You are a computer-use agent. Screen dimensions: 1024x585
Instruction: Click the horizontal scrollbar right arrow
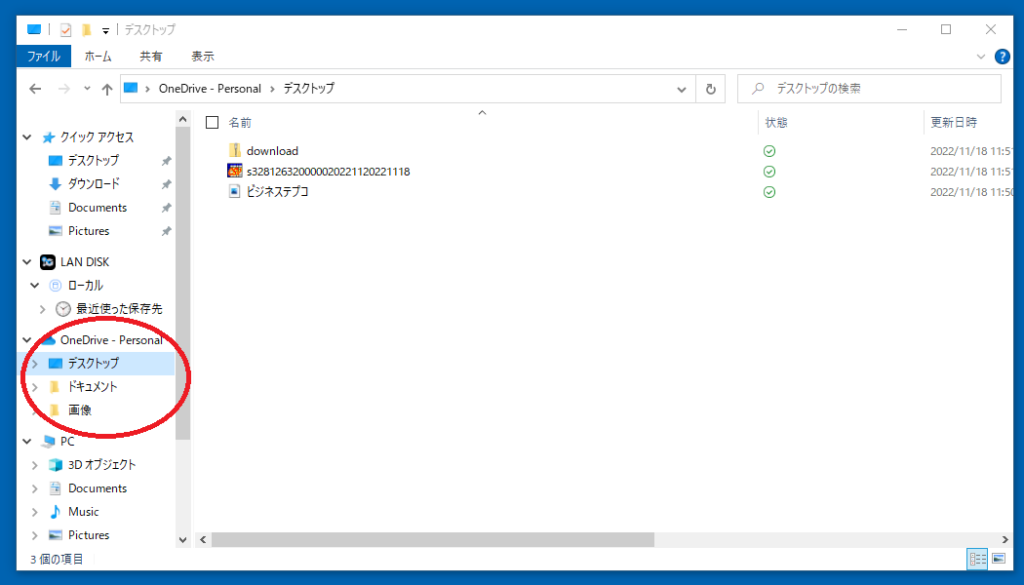click(1005, 540)
